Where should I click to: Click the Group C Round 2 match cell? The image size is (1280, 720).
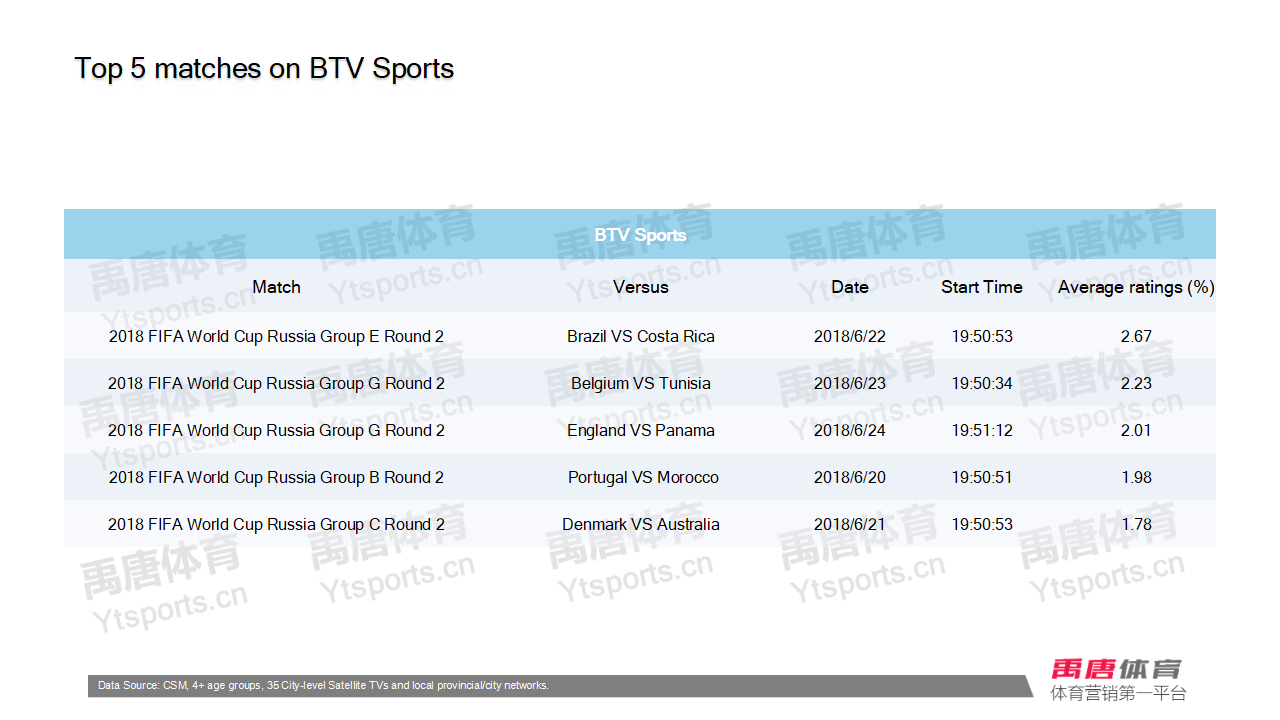coord(276,524)
